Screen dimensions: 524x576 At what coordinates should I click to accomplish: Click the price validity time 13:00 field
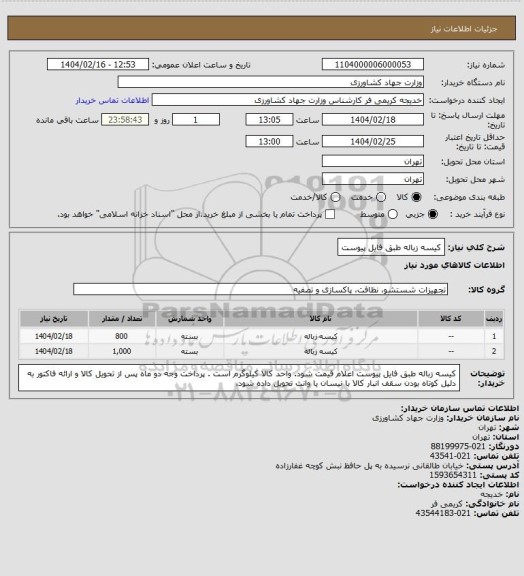(x=269, y=141)
